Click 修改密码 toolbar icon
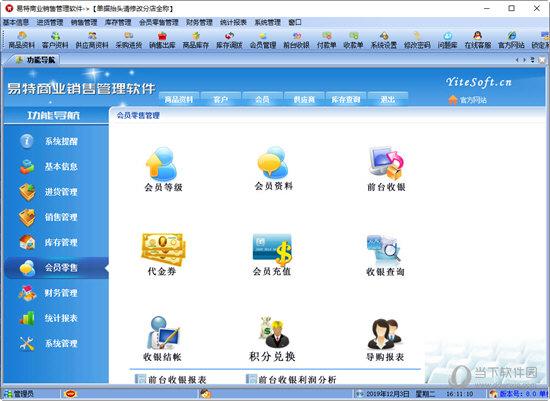 (417, 40)
